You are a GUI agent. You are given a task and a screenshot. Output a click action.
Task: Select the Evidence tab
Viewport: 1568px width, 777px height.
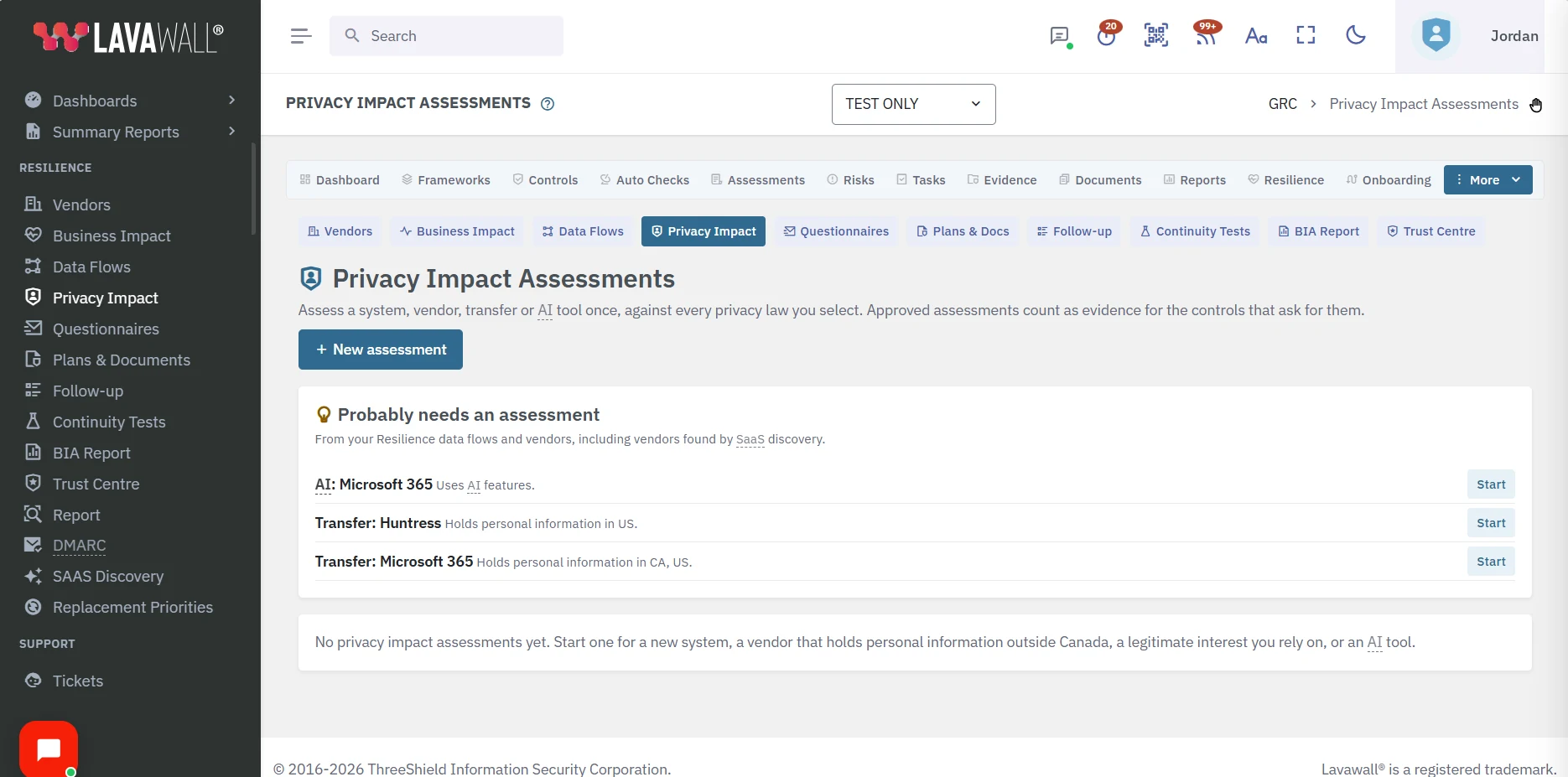click(1001, 180)
